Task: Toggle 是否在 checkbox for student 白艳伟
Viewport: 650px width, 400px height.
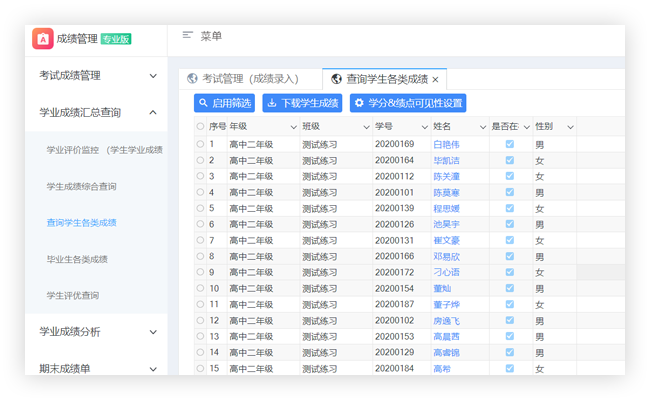Action: (x=510, y=144)
